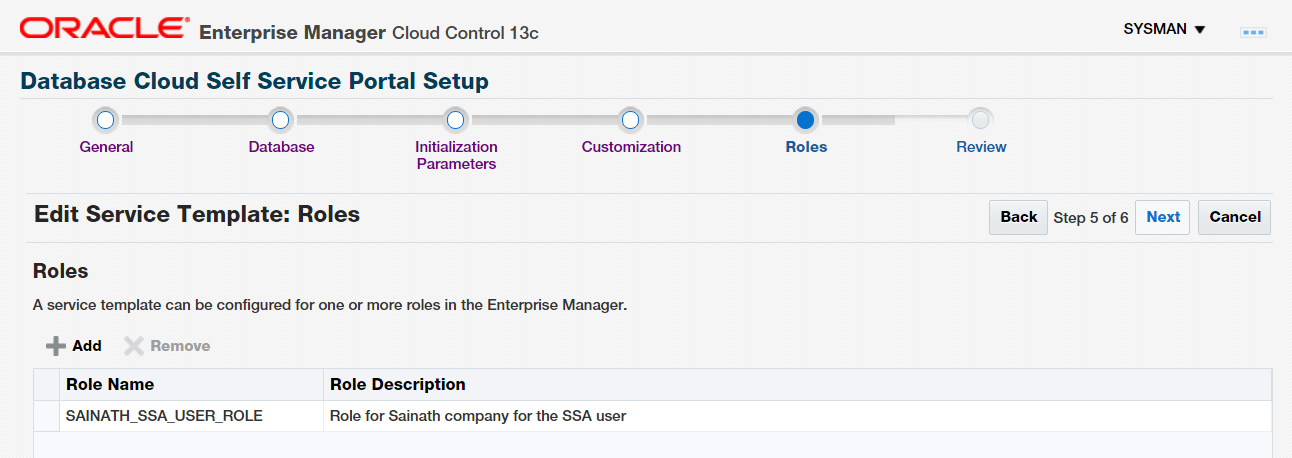Go to the Database step circle
1292x458 pixels.
281,120
